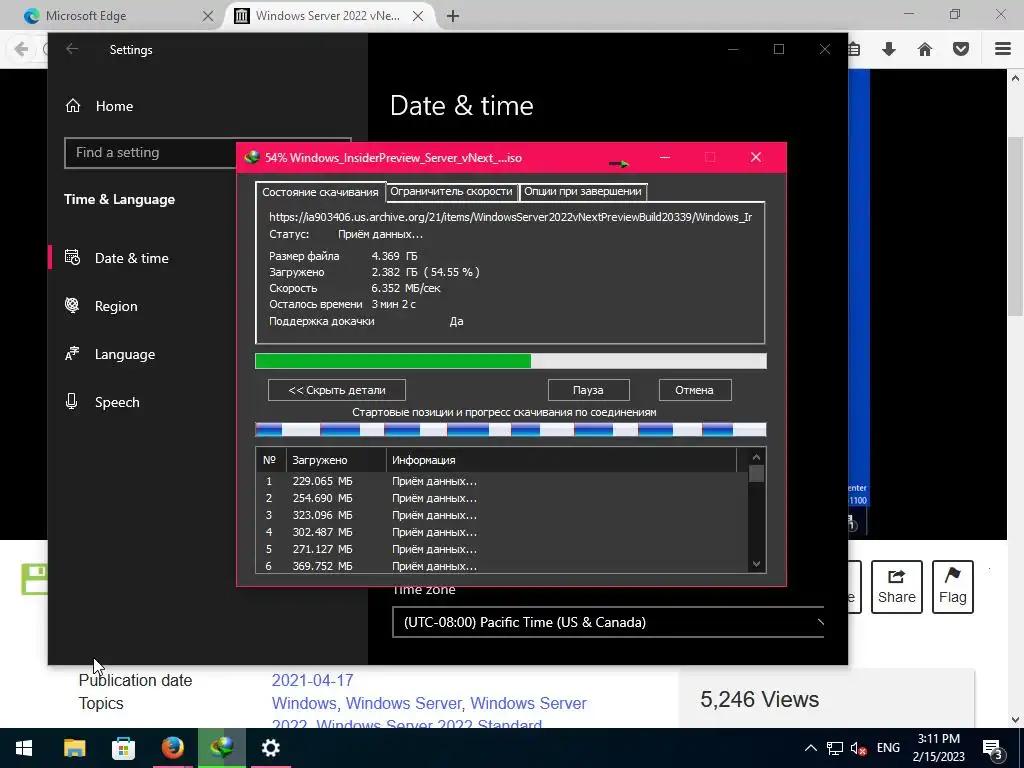The image size is (1024, 768).
Task: Switch to Опции при завершении tab
Action: point(583,191)
